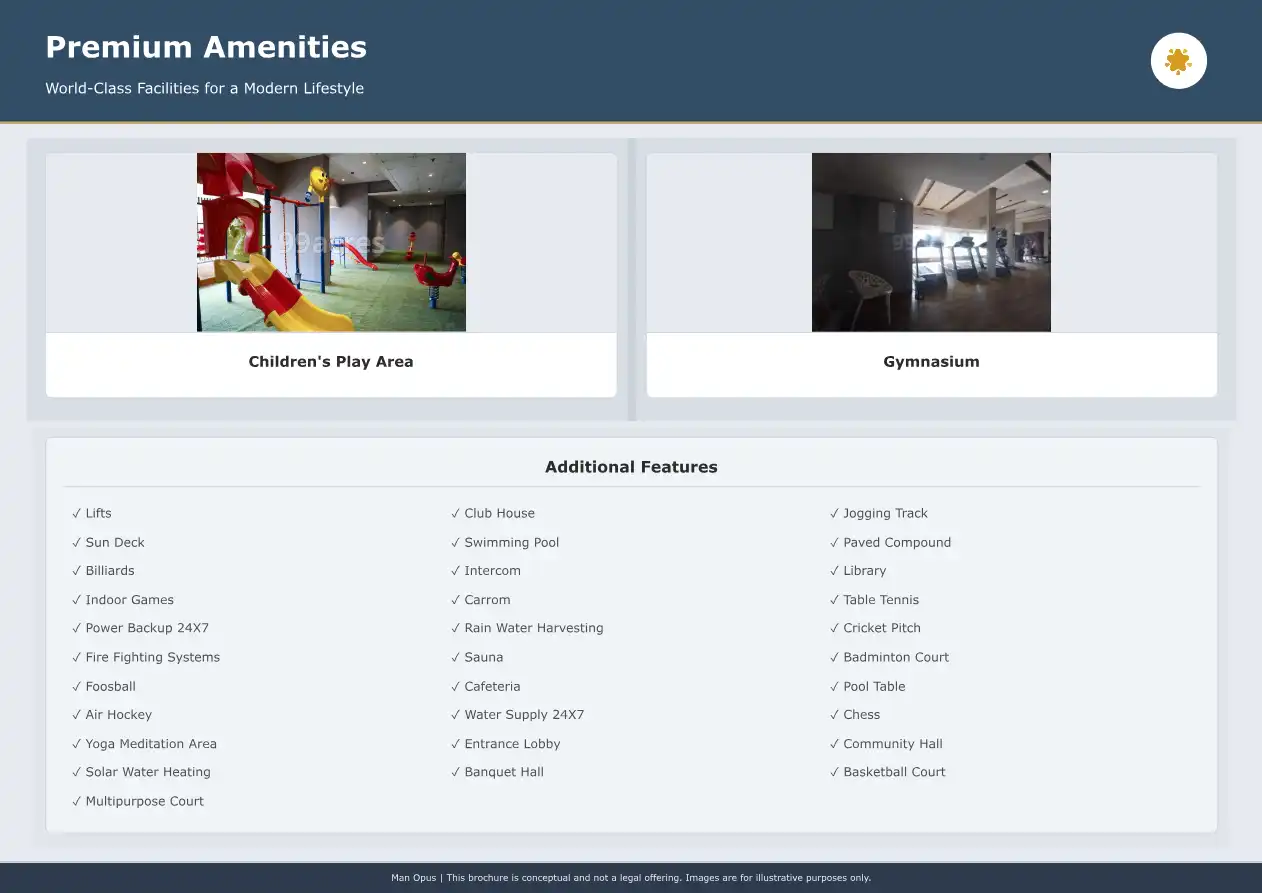Click the checkmark beside Library
The height and width of the screenshot is (893, 1262).
[x=834, y=571]
